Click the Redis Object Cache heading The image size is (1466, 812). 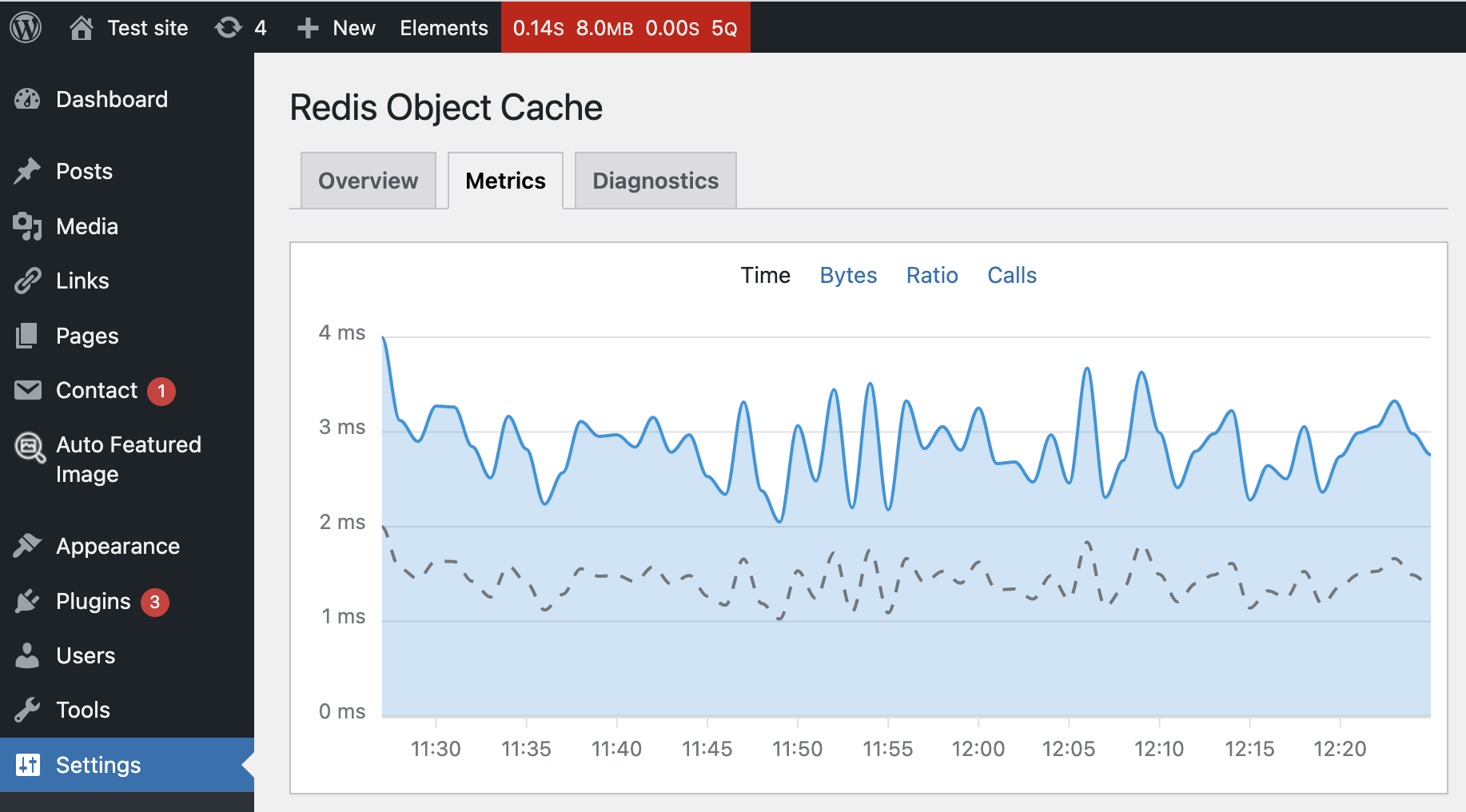pos(446,108)
